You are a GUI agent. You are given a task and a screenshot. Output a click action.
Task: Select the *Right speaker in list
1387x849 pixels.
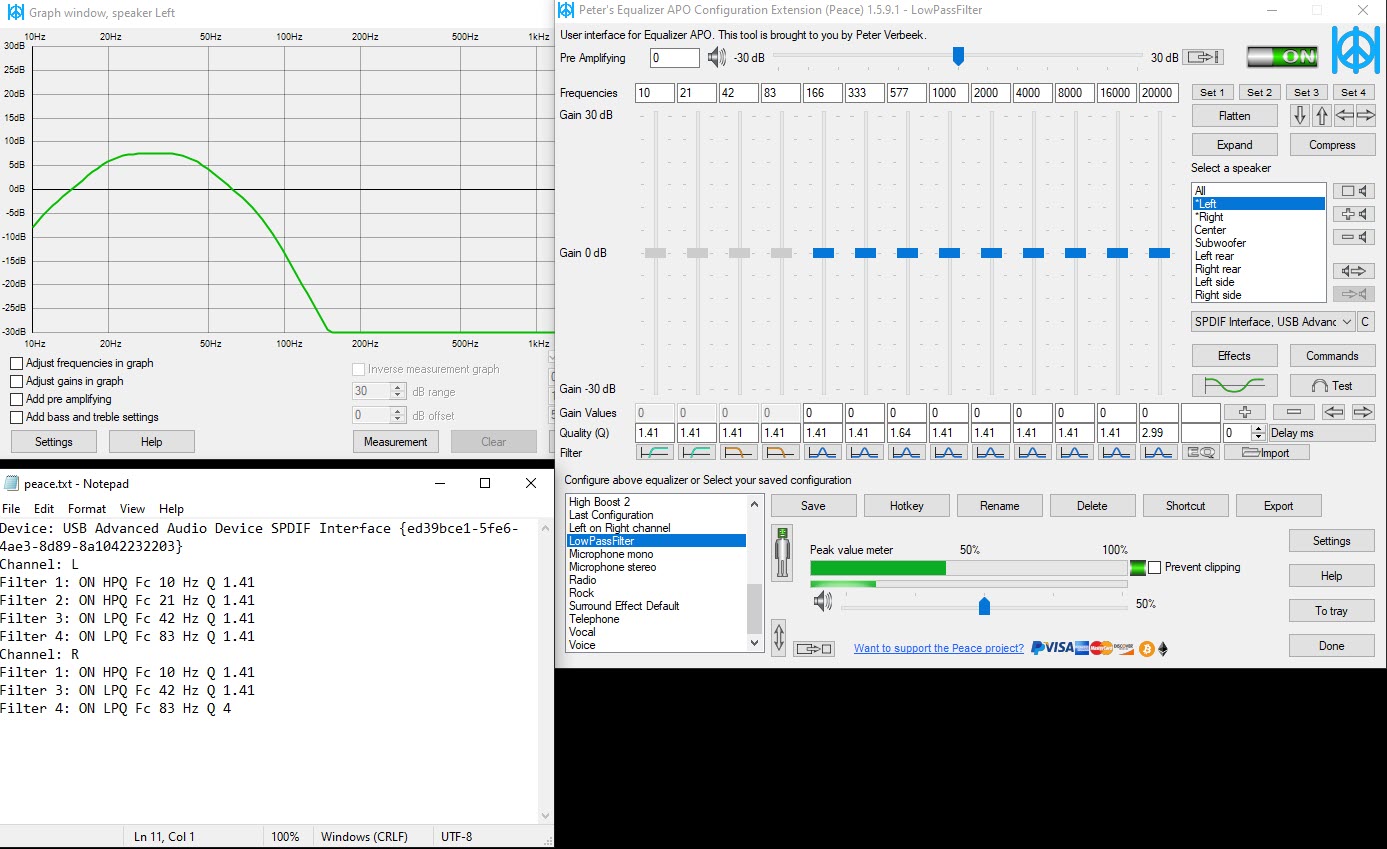(x=1209, y=217)
